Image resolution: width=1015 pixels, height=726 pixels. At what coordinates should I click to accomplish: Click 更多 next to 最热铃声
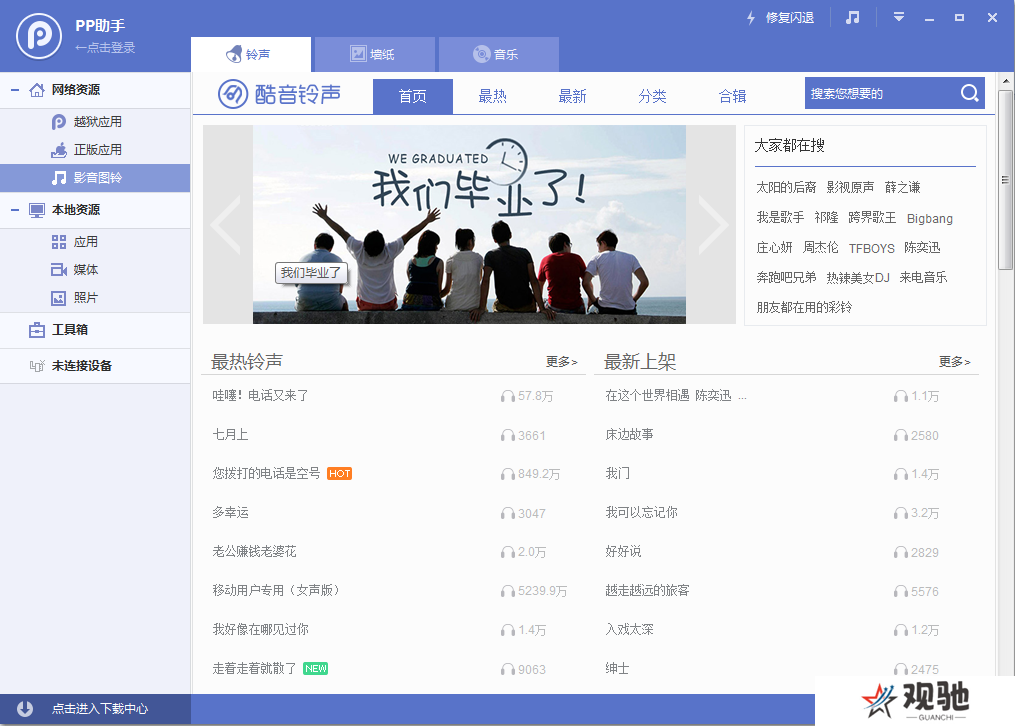coord(561,362)
